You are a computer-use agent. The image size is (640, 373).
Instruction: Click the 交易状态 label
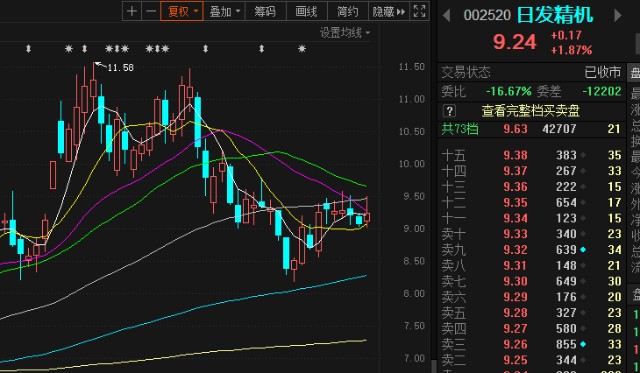[466, 72]
